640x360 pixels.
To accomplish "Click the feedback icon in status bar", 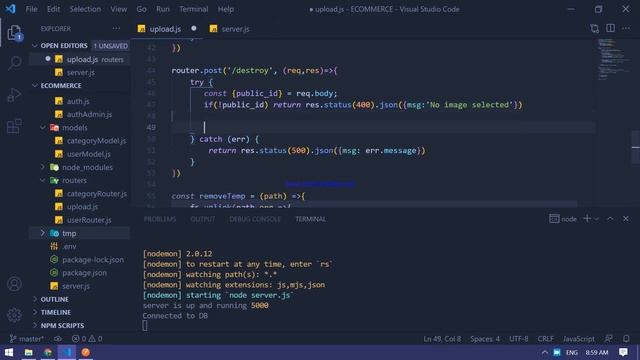I will coord(609,339).
